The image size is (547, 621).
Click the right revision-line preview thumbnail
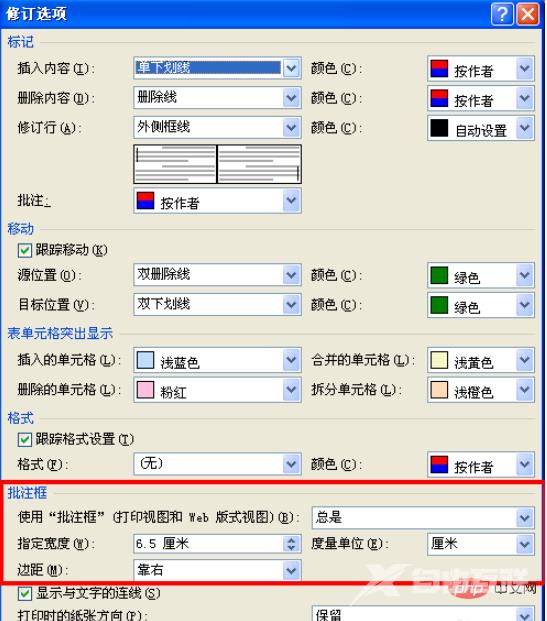pyautogui.click(x=259, y=164)
